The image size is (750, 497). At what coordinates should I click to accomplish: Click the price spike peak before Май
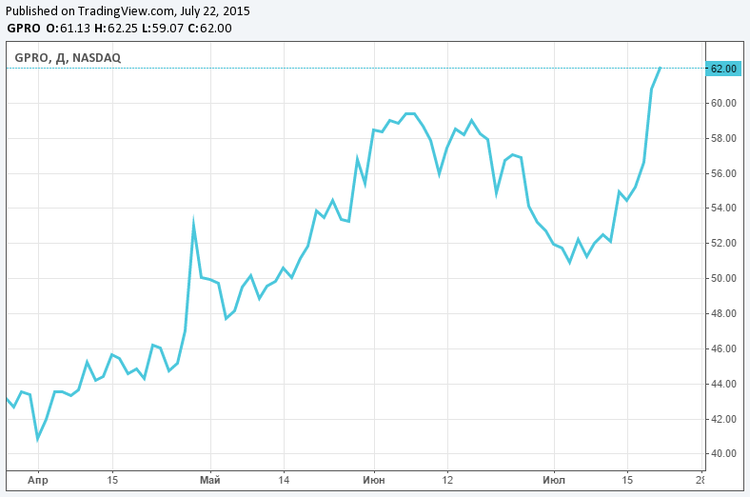[193, 224]
